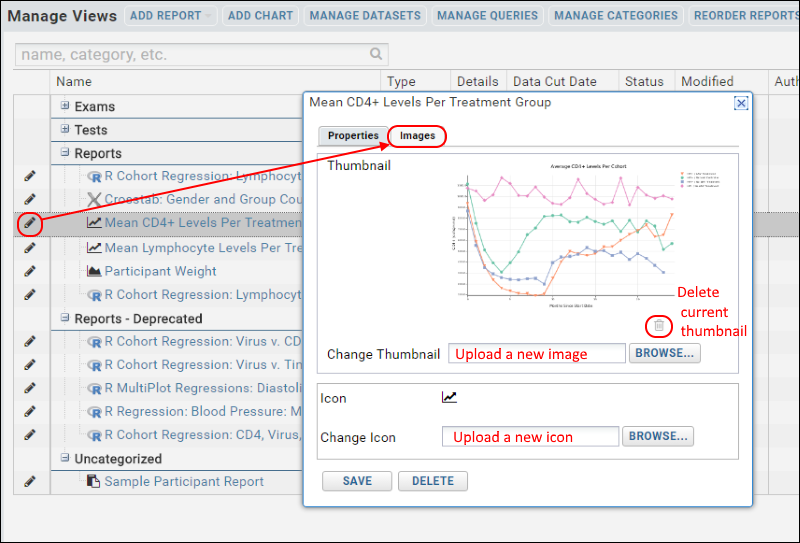Collapse the Reports category
The image size is (800, 543).
click(65, 152)
